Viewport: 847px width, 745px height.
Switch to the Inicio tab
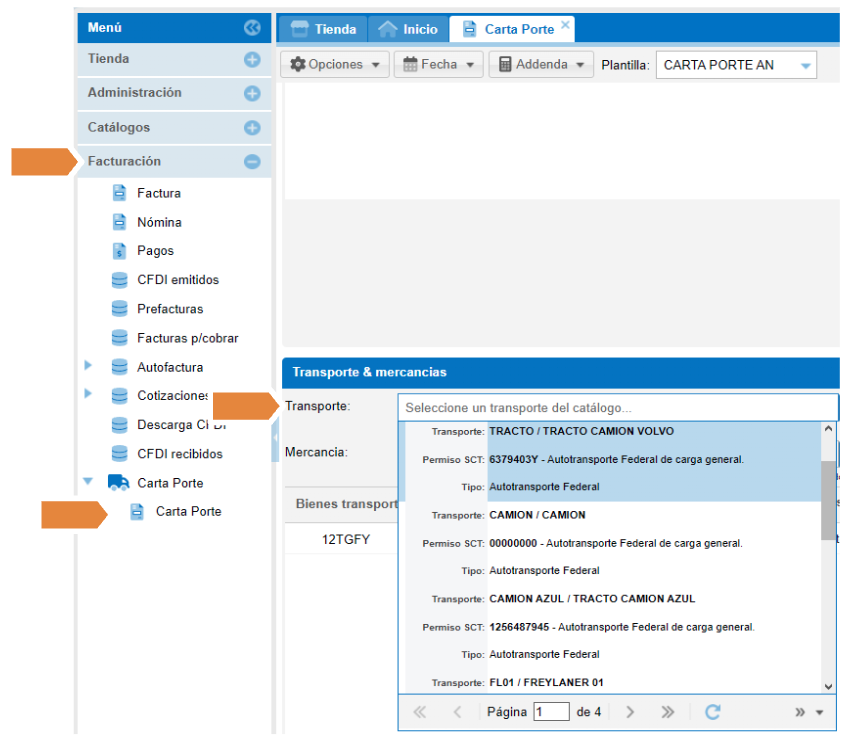point(408,29)
